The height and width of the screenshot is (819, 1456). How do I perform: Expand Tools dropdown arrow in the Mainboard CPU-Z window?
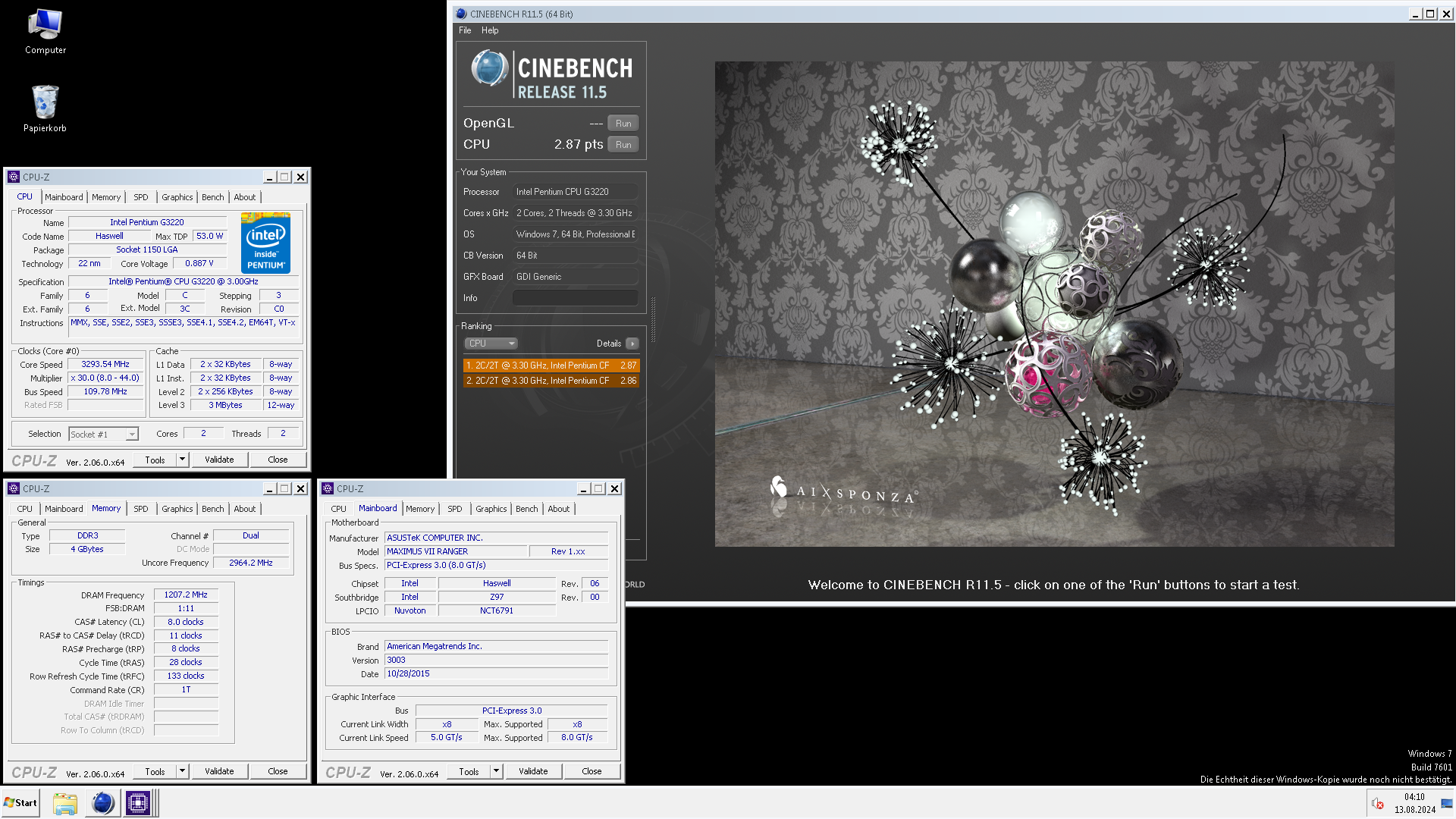coord(496,771)
